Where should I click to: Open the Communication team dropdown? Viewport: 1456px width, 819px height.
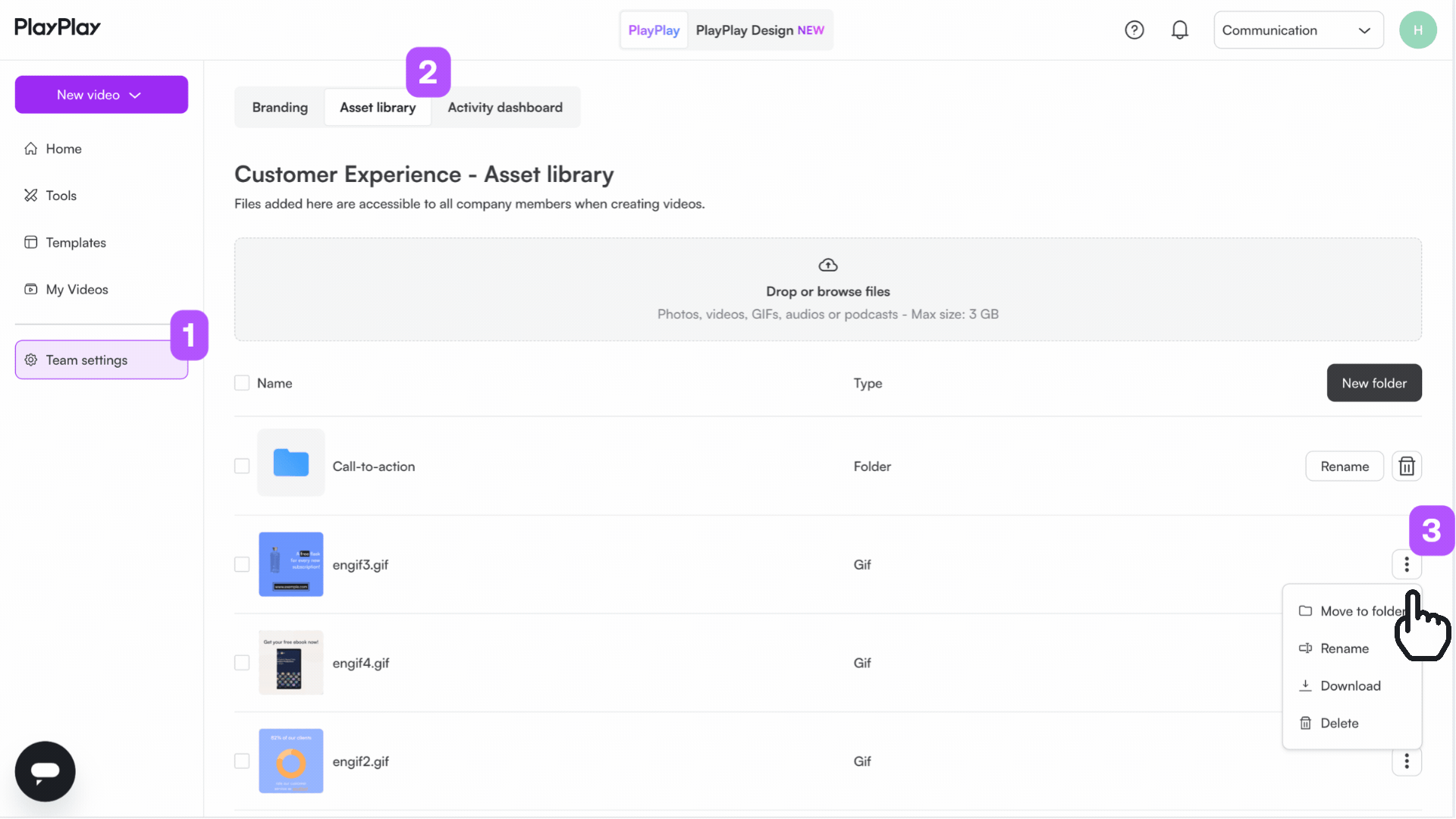point(1298,30)
